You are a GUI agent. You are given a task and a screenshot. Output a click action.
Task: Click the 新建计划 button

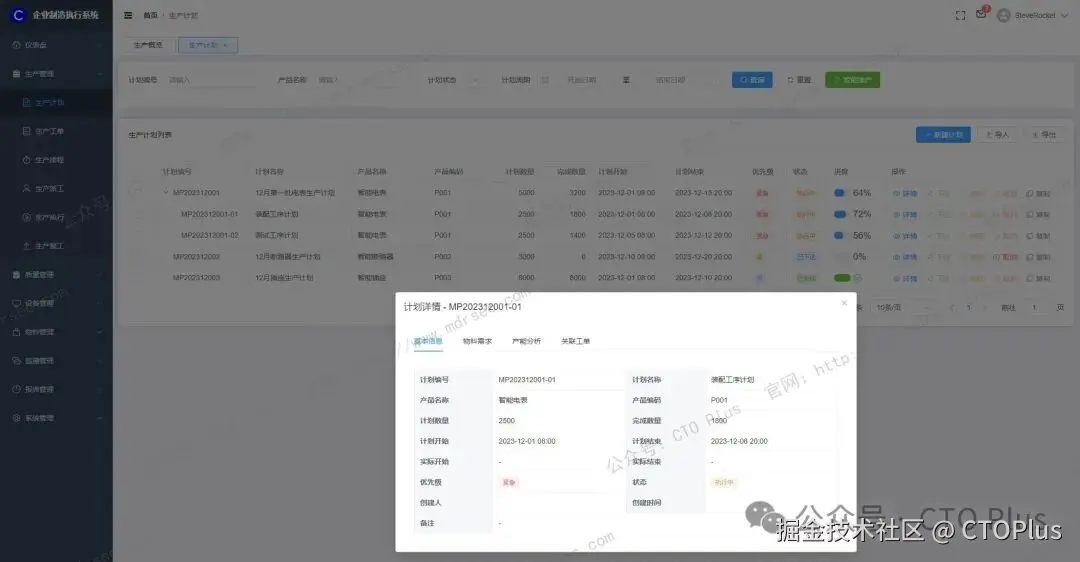944,135
